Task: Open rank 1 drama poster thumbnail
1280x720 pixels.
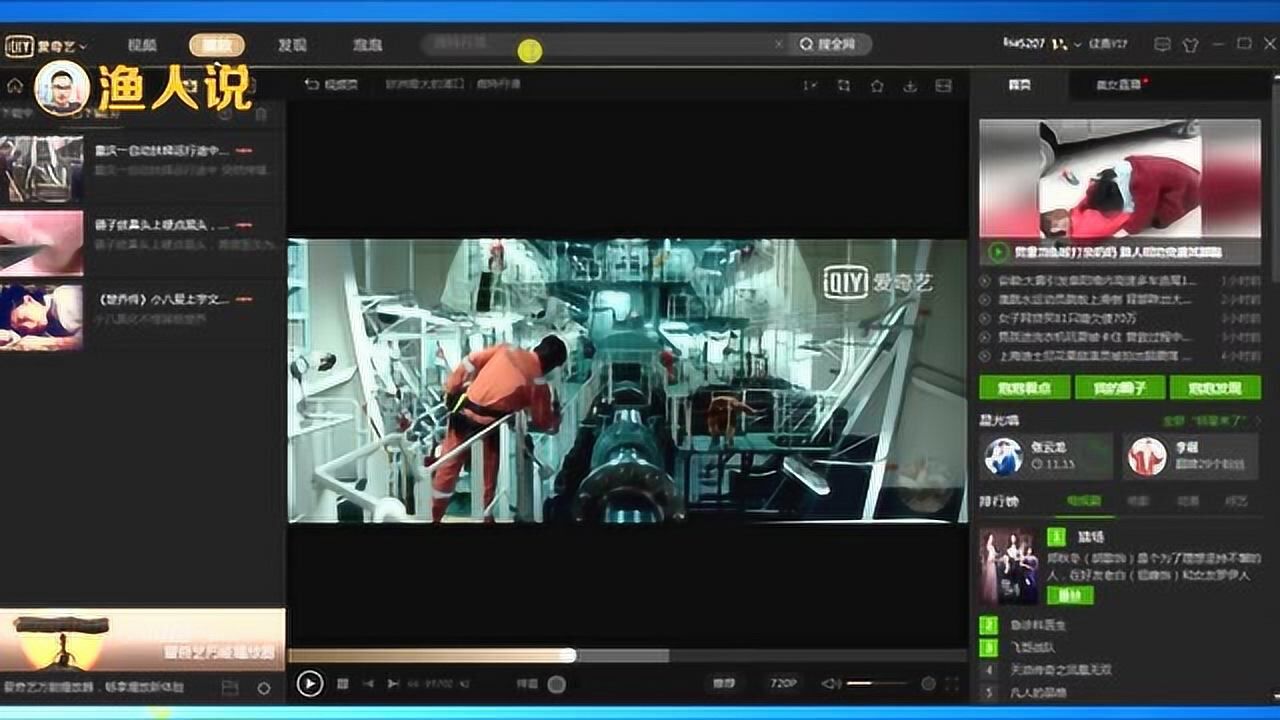Action: tap(1008, 566)
